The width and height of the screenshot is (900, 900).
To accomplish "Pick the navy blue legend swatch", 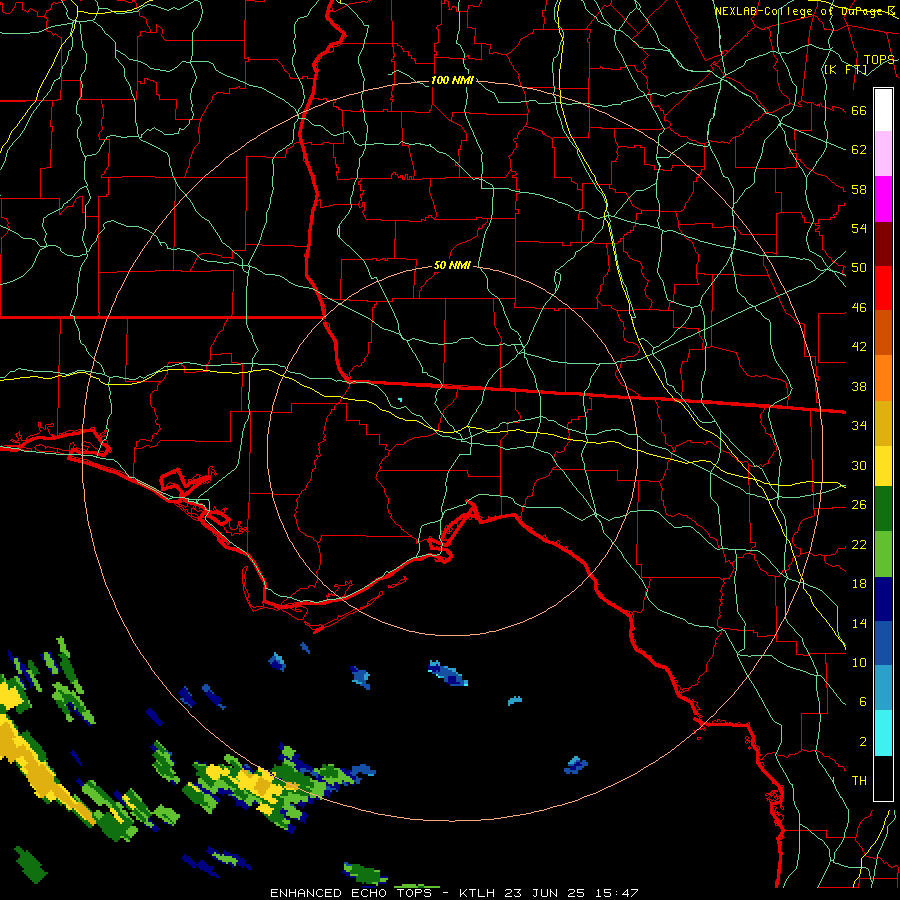I will pos(883,599).
